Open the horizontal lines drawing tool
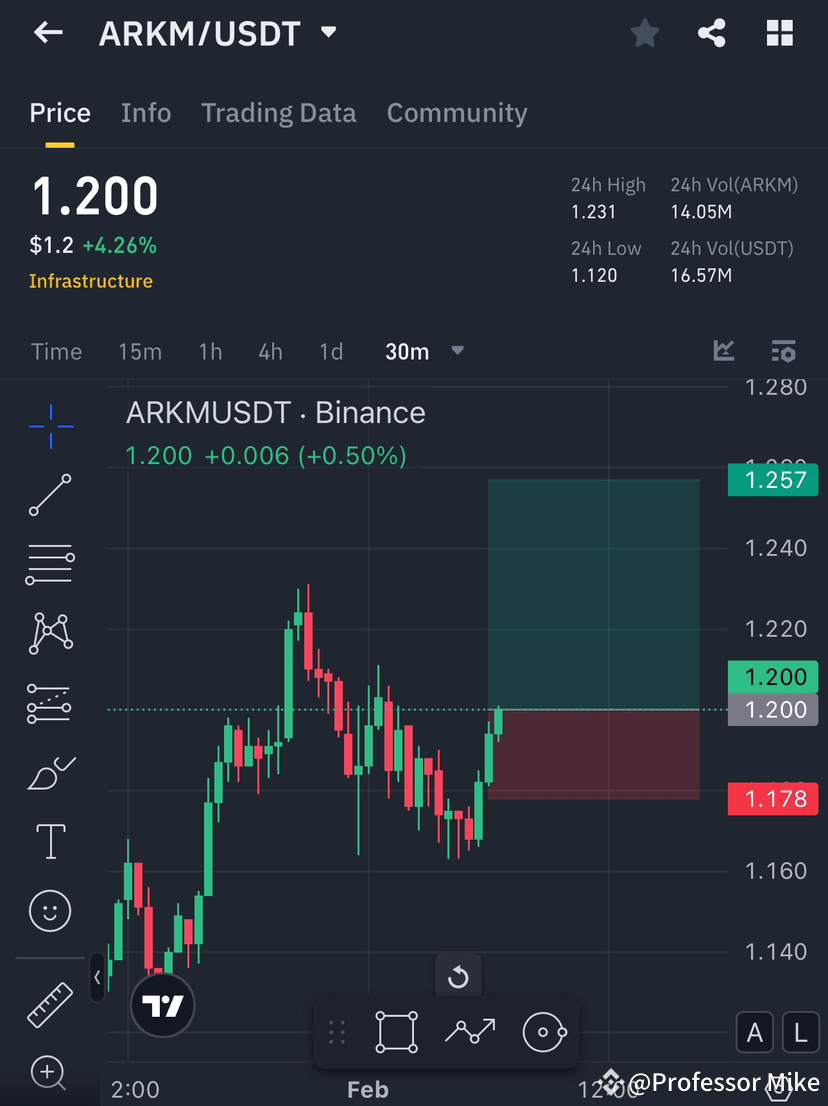The height and width of the screenshot is (1106, 828). 50,564
